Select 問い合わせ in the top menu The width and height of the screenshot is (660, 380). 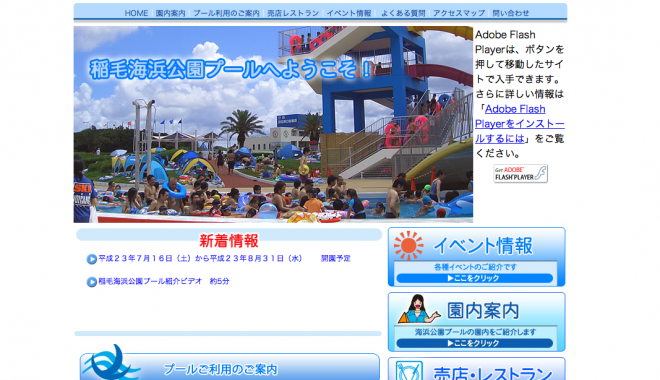(511, 13)
